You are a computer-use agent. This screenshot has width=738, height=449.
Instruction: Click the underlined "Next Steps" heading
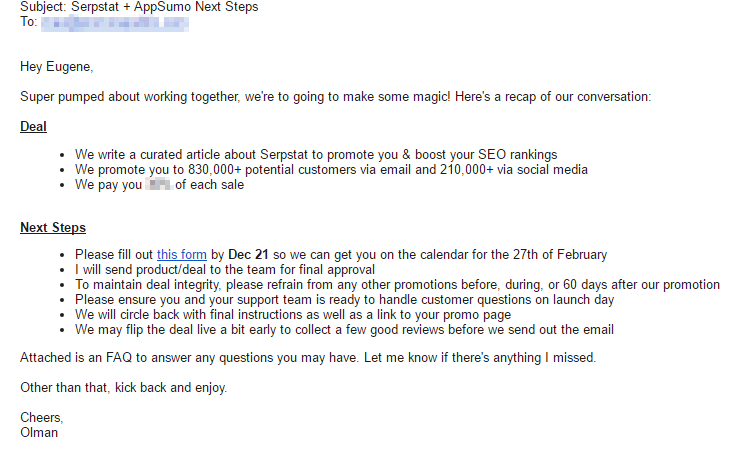[53, 227]
